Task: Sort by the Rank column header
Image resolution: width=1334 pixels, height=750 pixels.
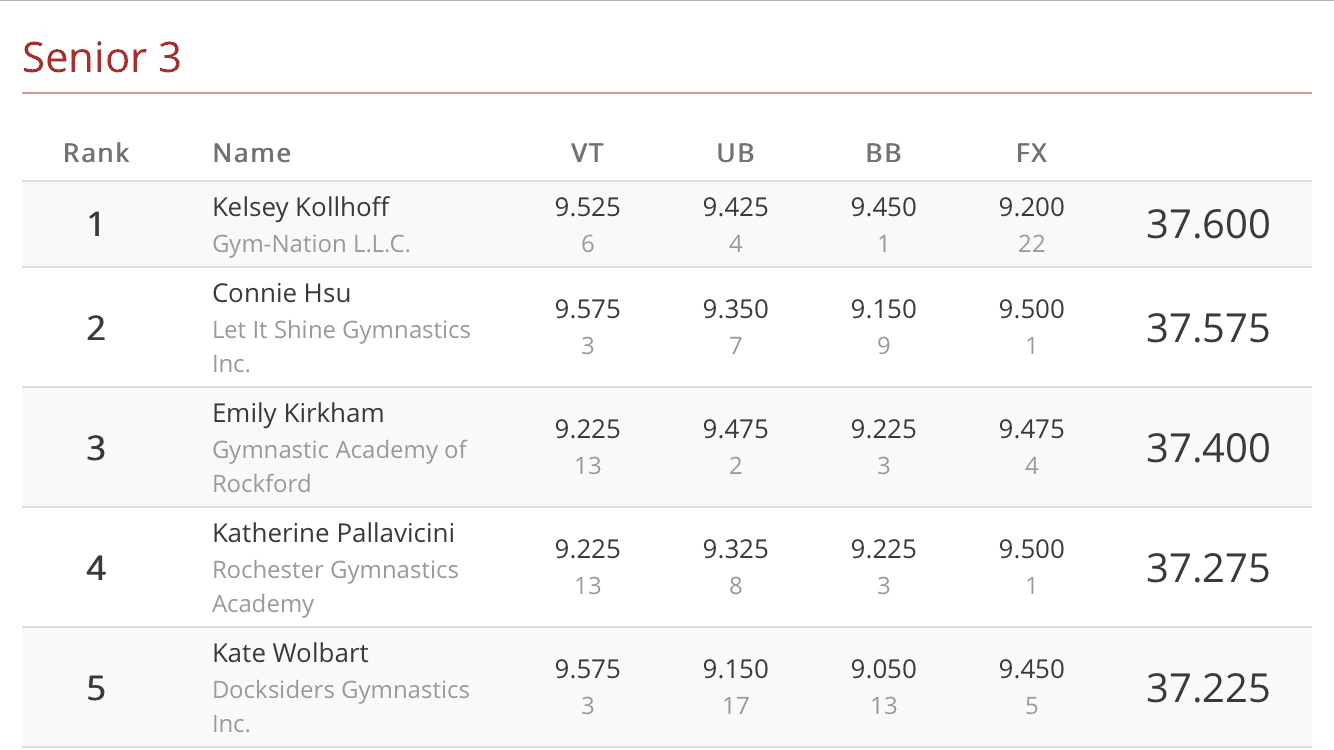Action: [96, 153]
